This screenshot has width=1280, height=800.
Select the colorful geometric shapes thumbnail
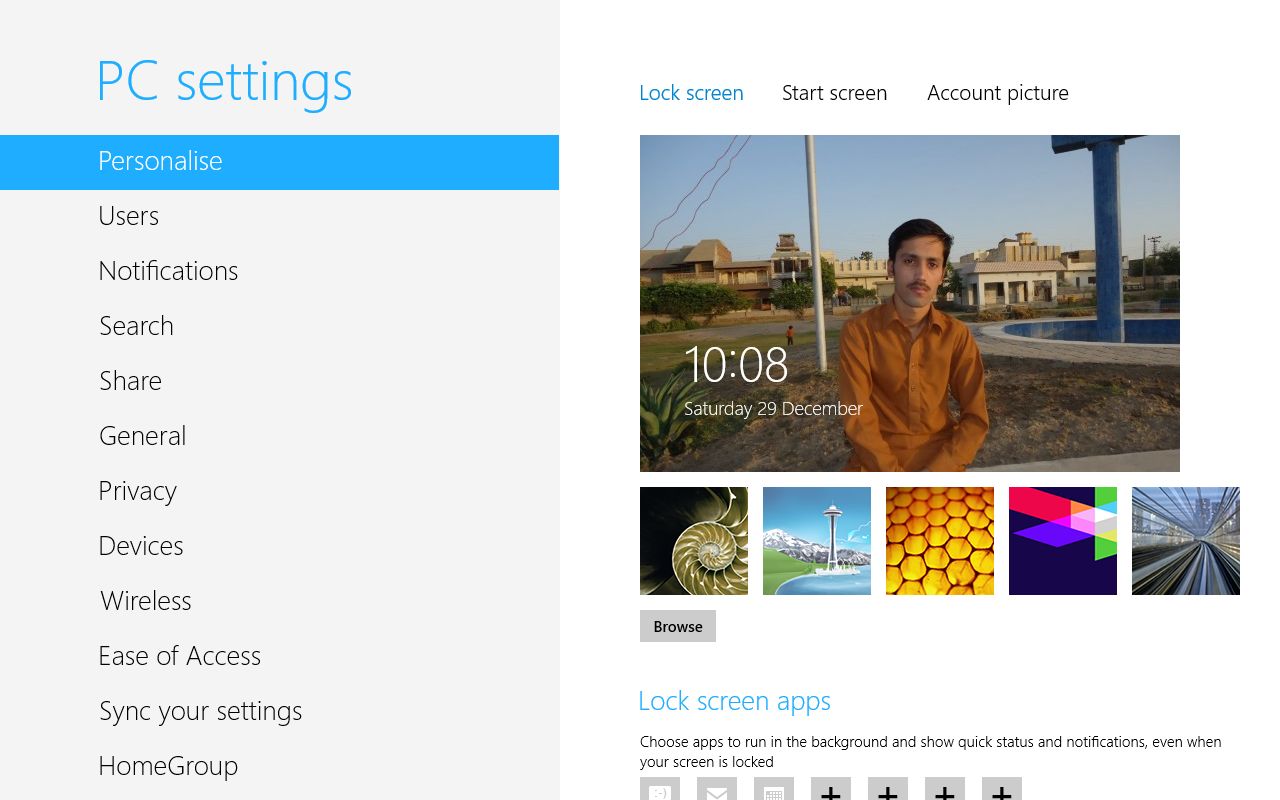click(x=1063, y=541)
